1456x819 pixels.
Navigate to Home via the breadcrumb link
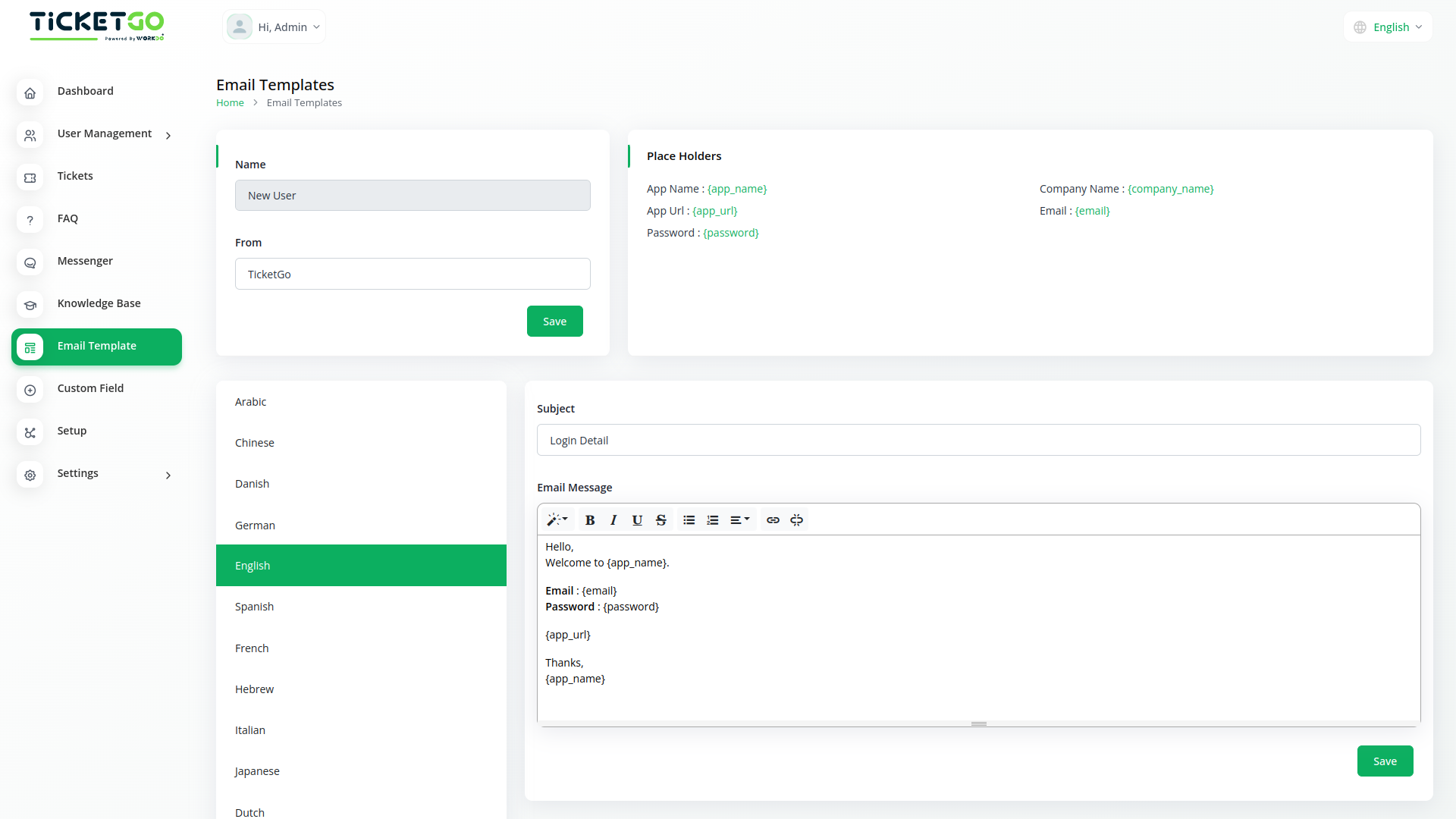pos(230,102)
